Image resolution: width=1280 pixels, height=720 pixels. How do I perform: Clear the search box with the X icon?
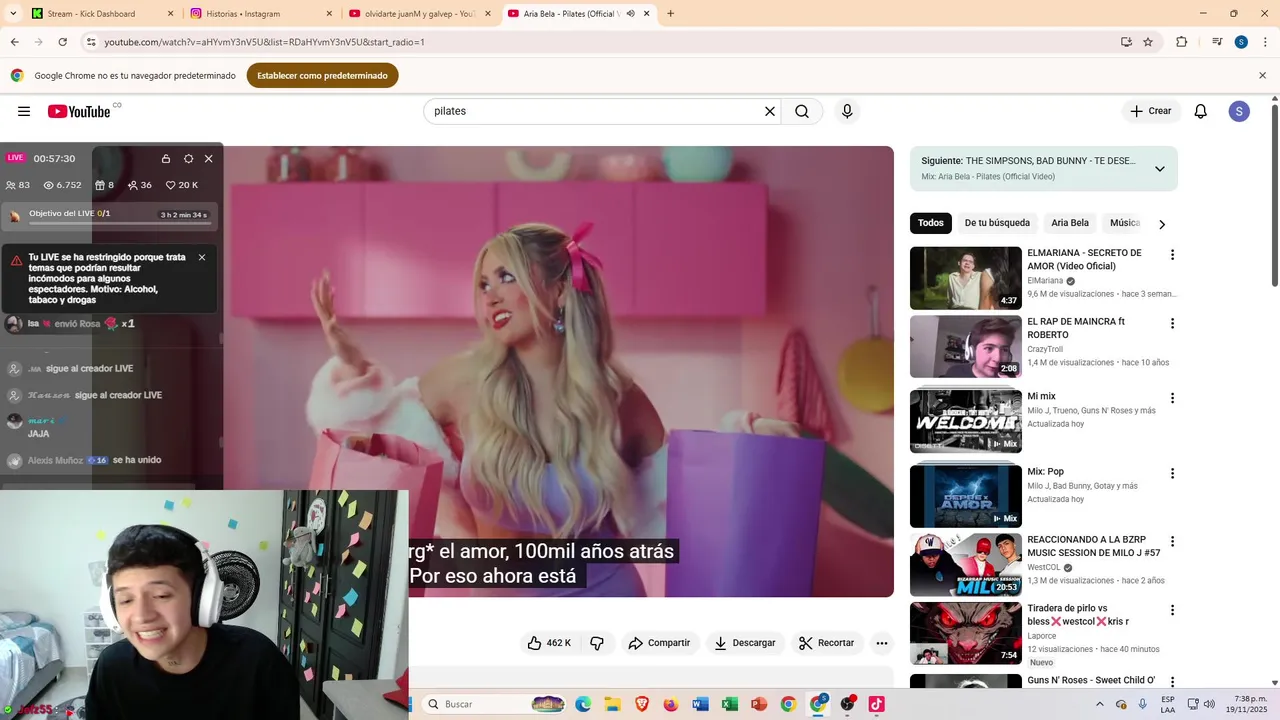(770, 111)
